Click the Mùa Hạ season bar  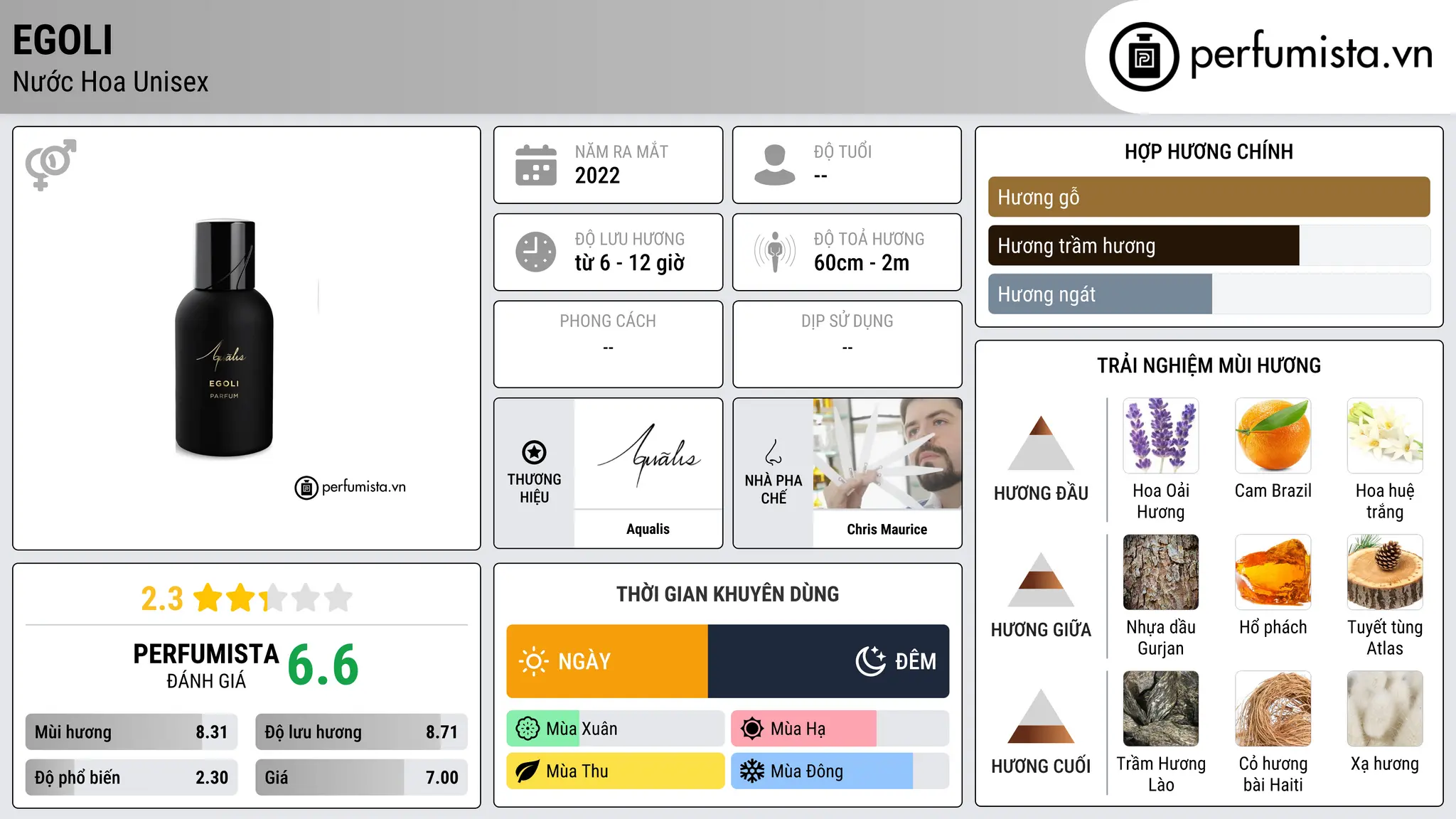840,729
